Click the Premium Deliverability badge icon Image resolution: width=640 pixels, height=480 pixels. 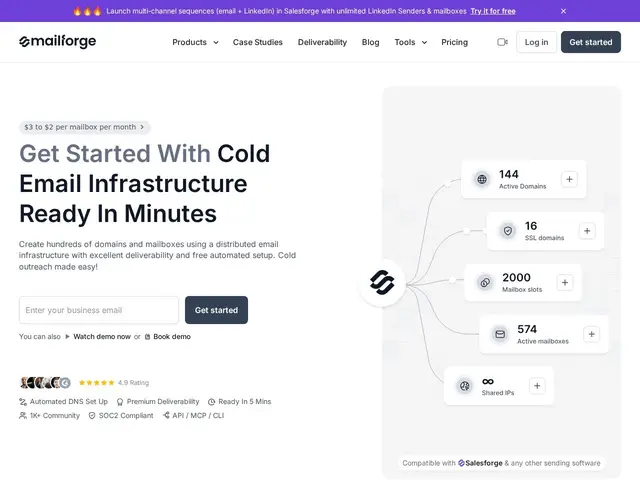coord(120,402)
